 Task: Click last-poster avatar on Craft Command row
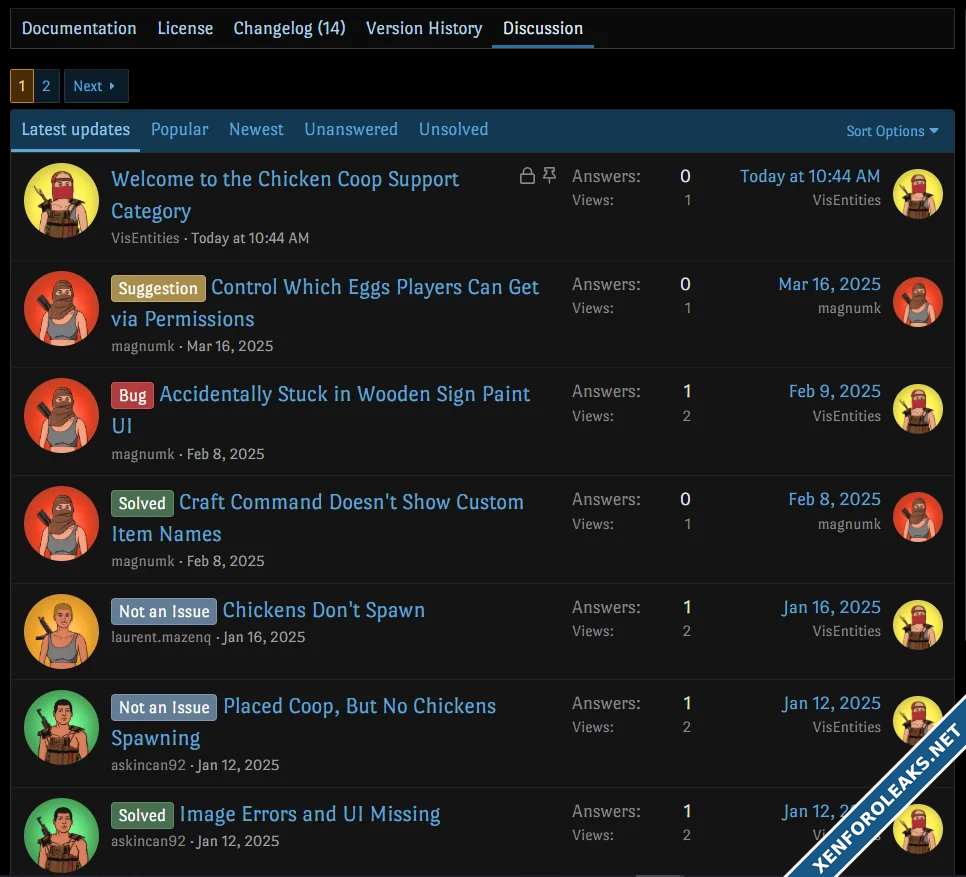click(x=917, y=517)
